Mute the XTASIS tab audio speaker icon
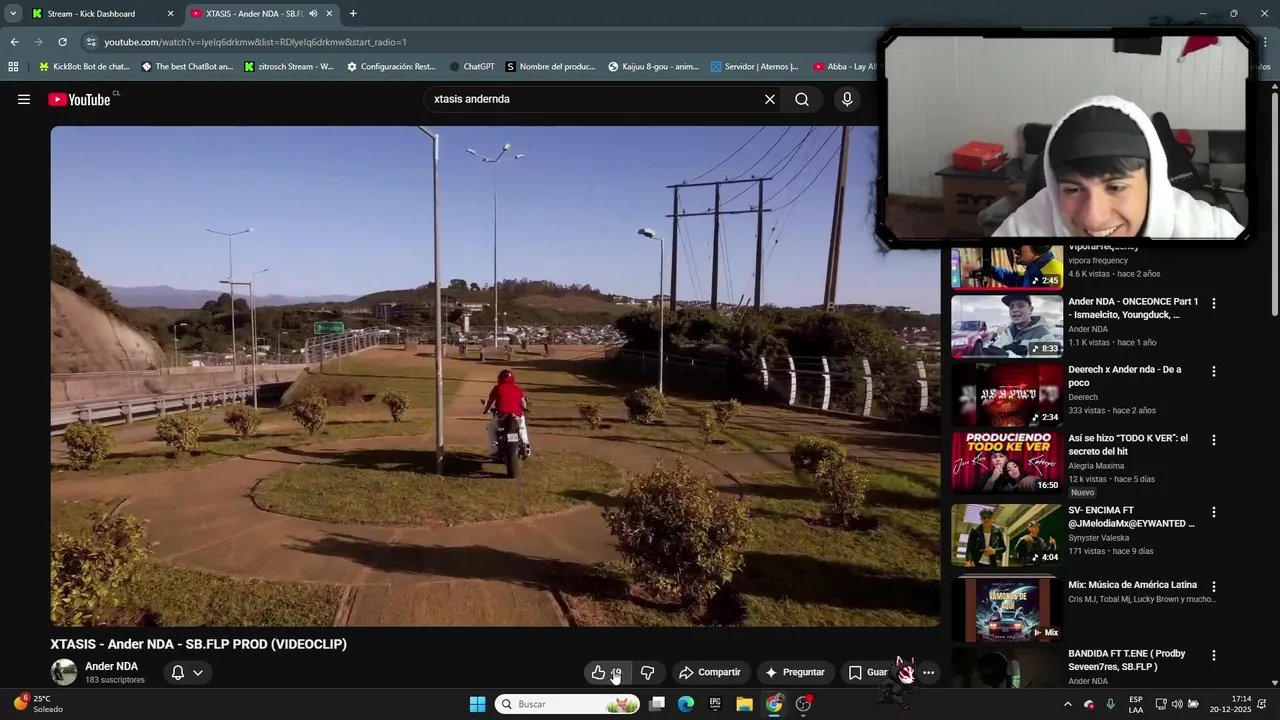The height and width of the screenshot is (720, 1280). click(313, 14)
